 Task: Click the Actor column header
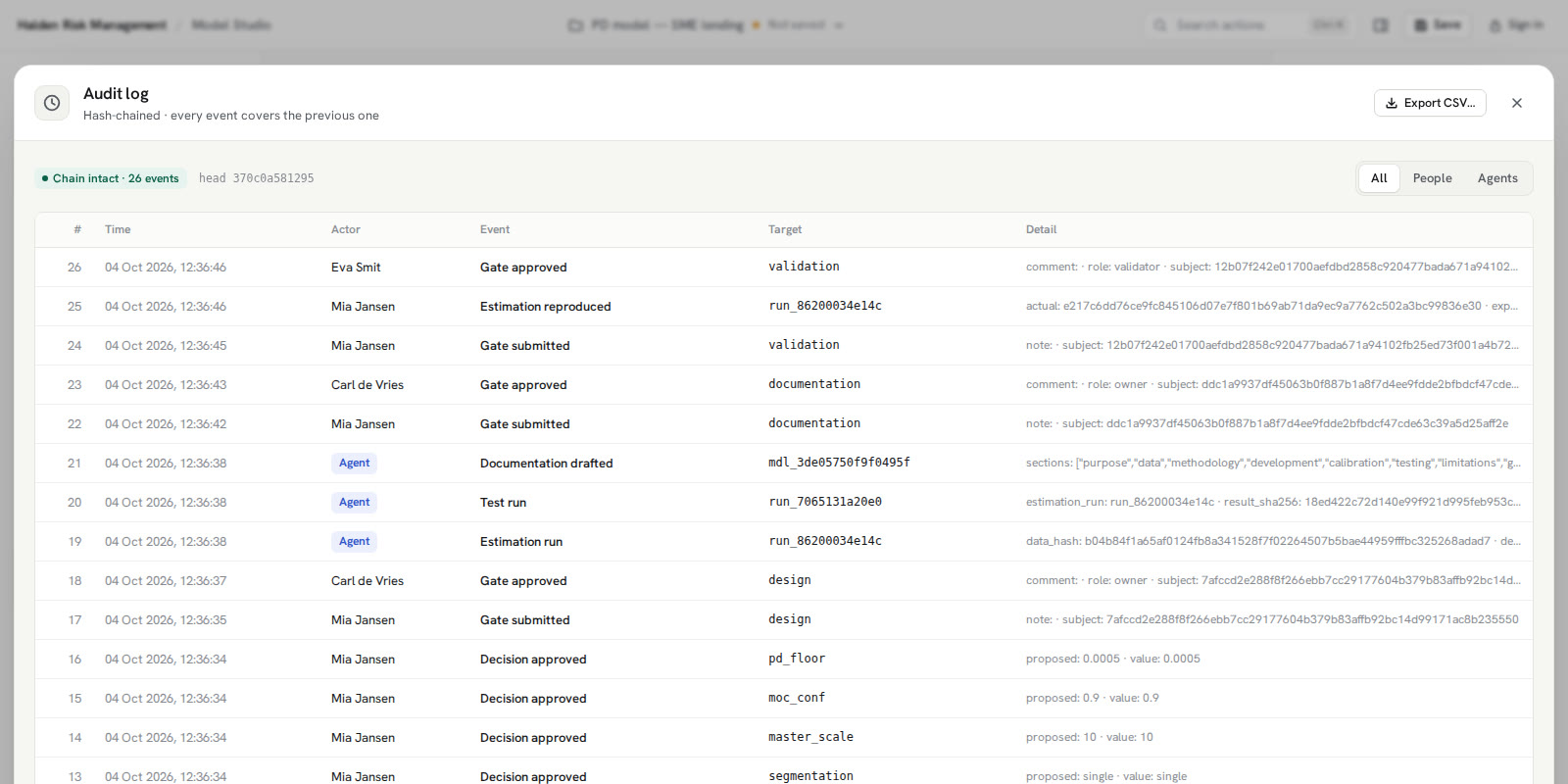[x=346, y=229]
